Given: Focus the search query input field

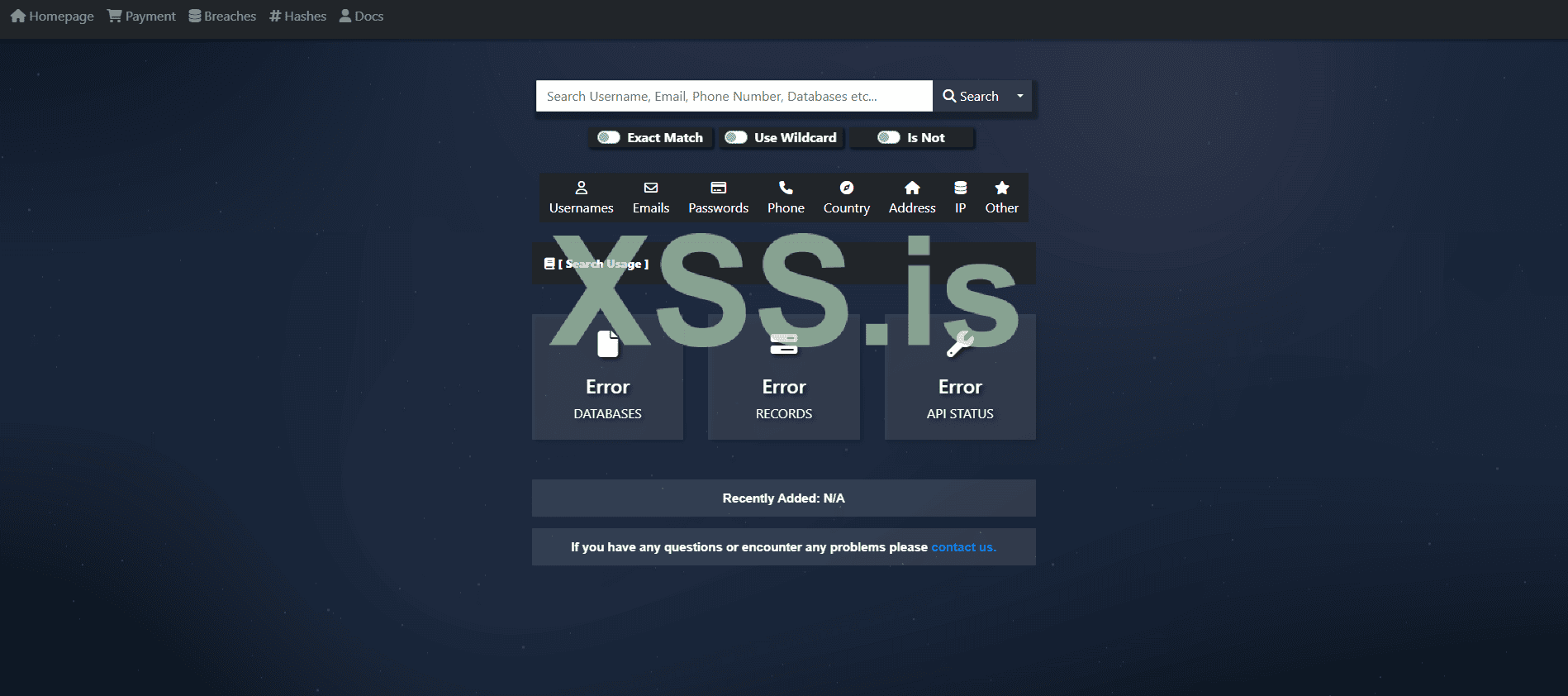Looking at the screenshot, I should 734,96.
